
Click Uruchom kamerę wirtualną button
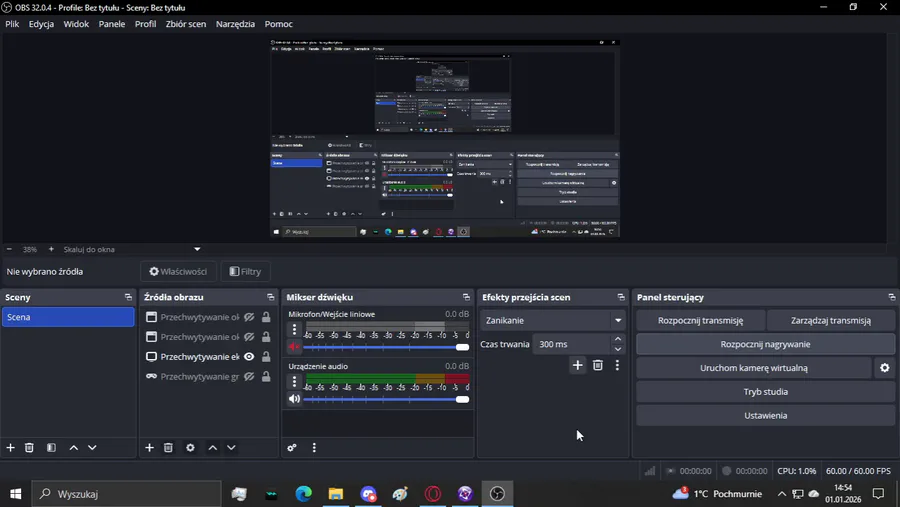coord(754,368)
